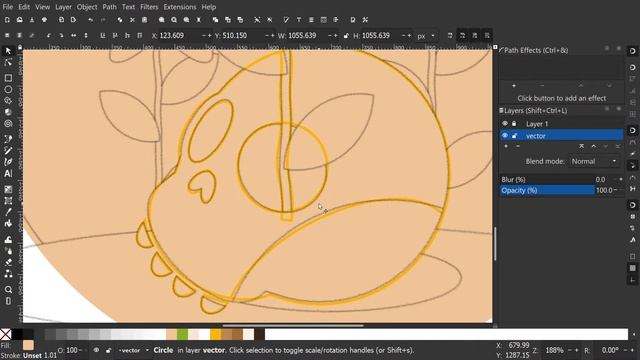Select the Dropper color picker tool
The width and height of the screenshot is (640, 360).
tap(8, 212)
